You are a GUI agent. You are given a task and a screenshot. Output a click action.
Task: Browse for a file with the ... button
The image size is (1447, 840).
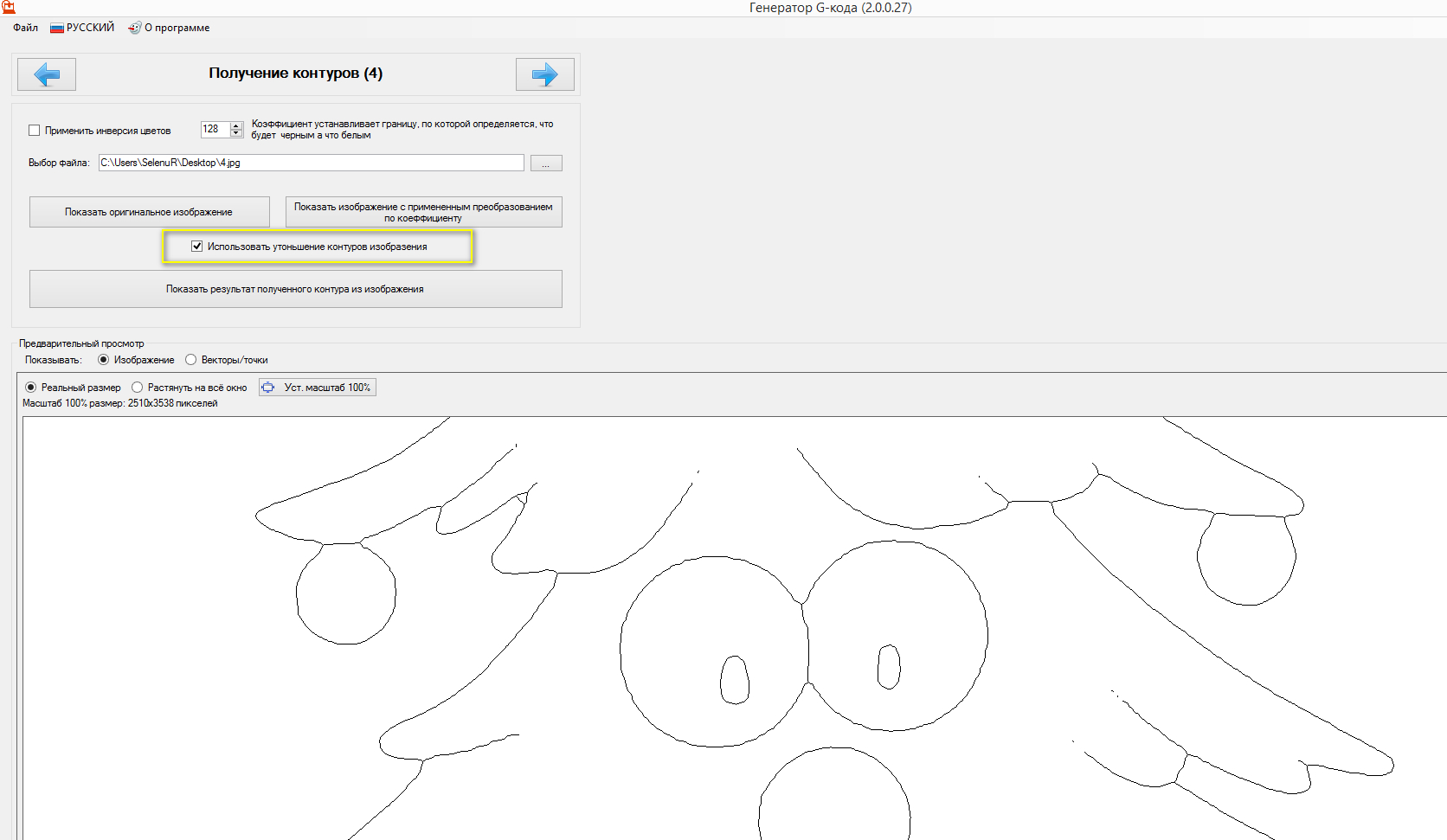(546, 164)
